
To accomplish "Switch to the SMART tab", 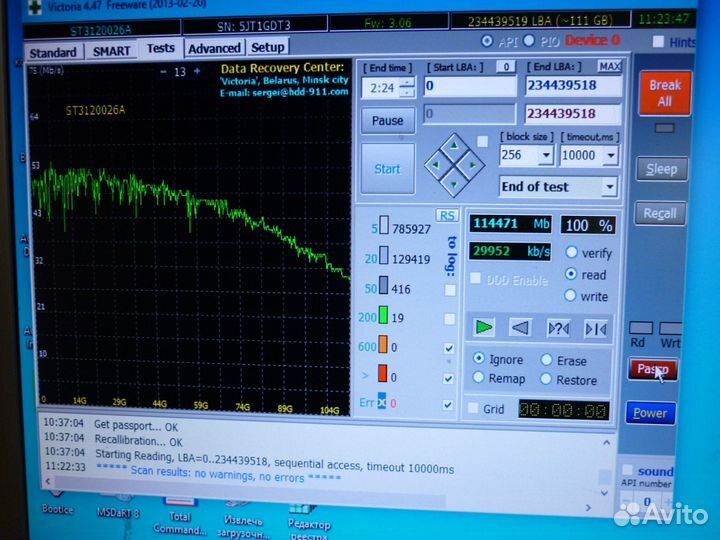I will tap(112, 51).
